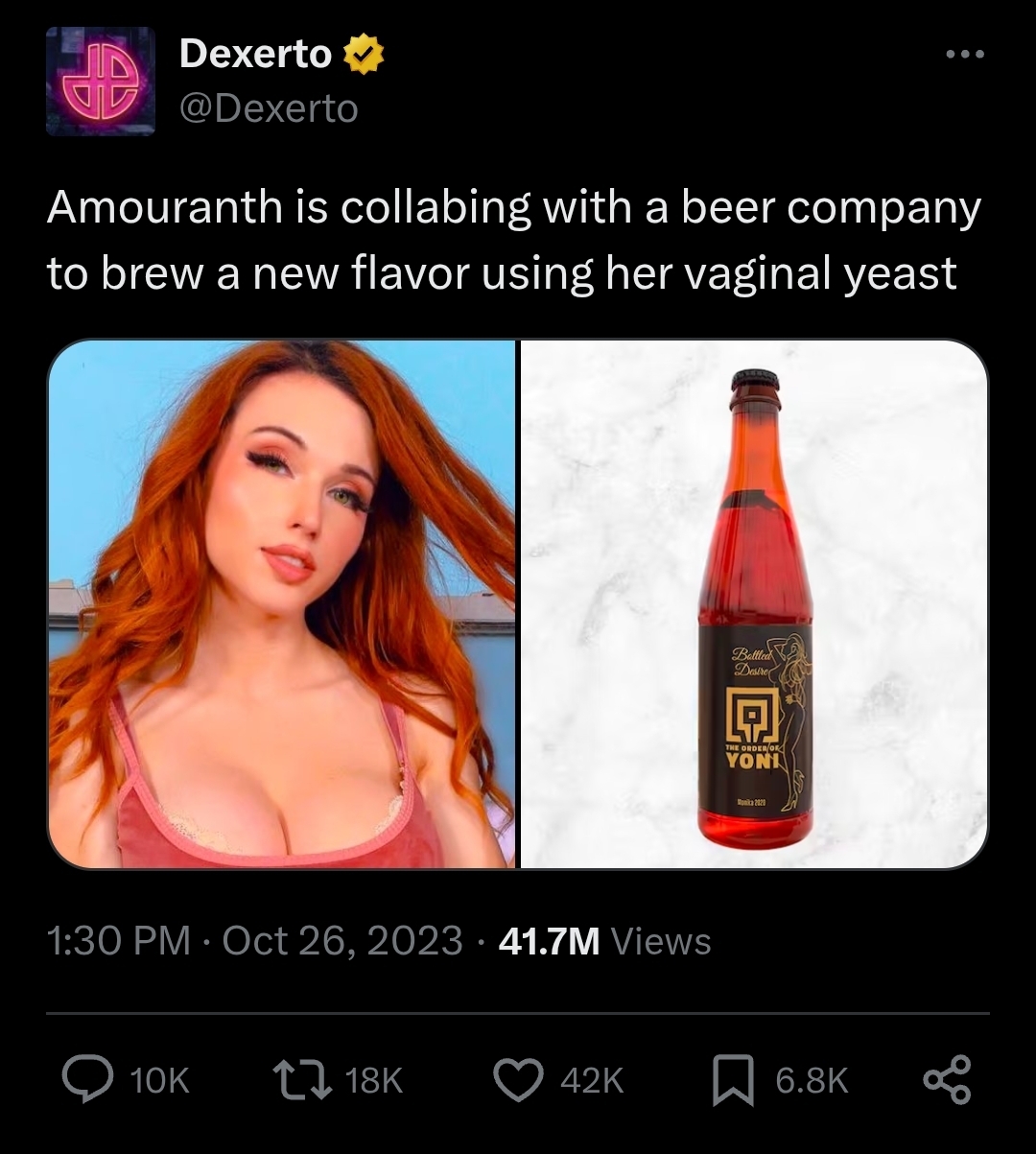Repost using the retweet arrows icon
Image resolution: width=1036 pixels, height=1154 pixels.
pyautogui.click(x=299, y=1080)
